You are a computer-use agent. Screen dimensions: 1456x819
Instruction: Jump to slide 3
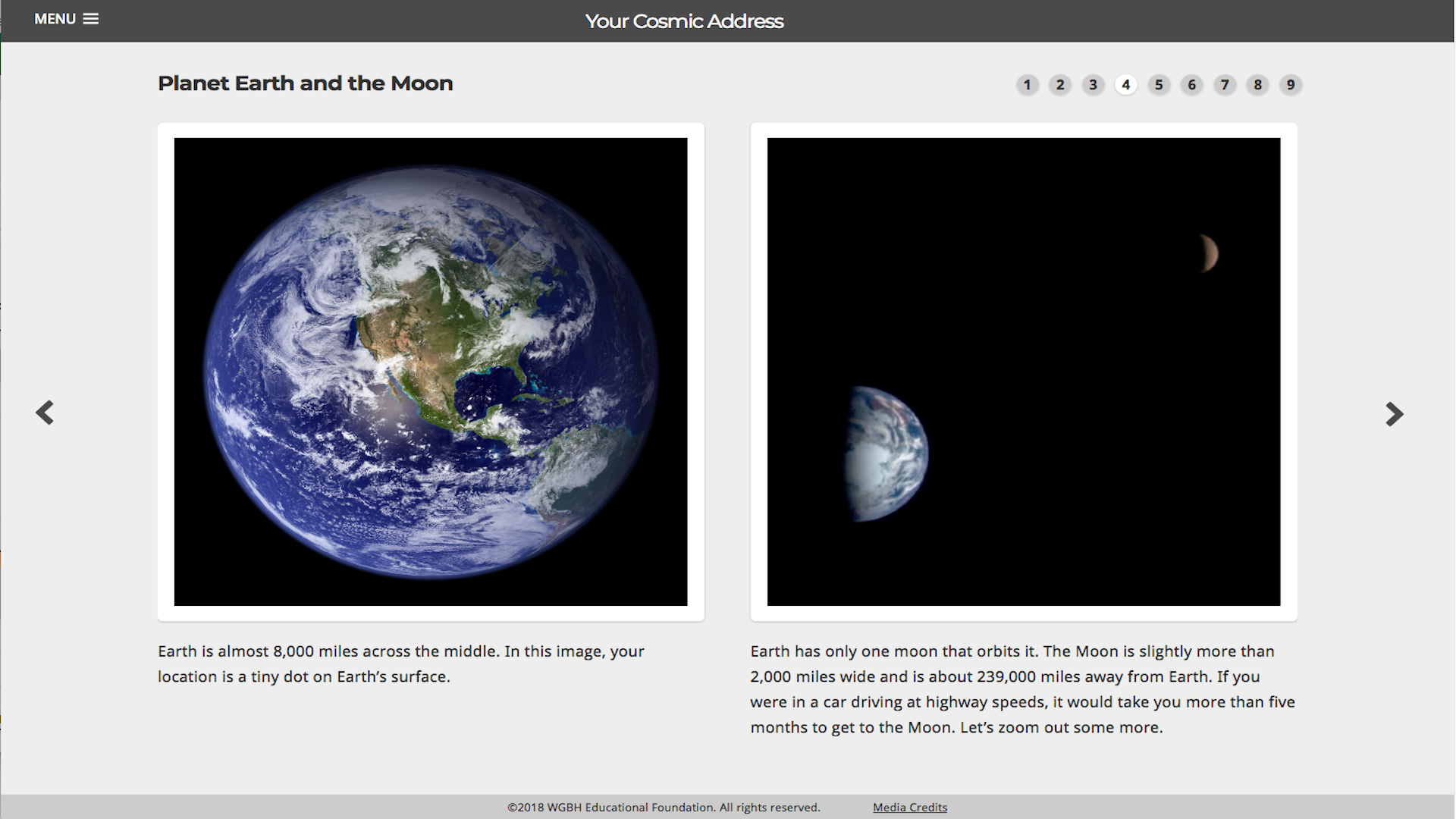1093,85
